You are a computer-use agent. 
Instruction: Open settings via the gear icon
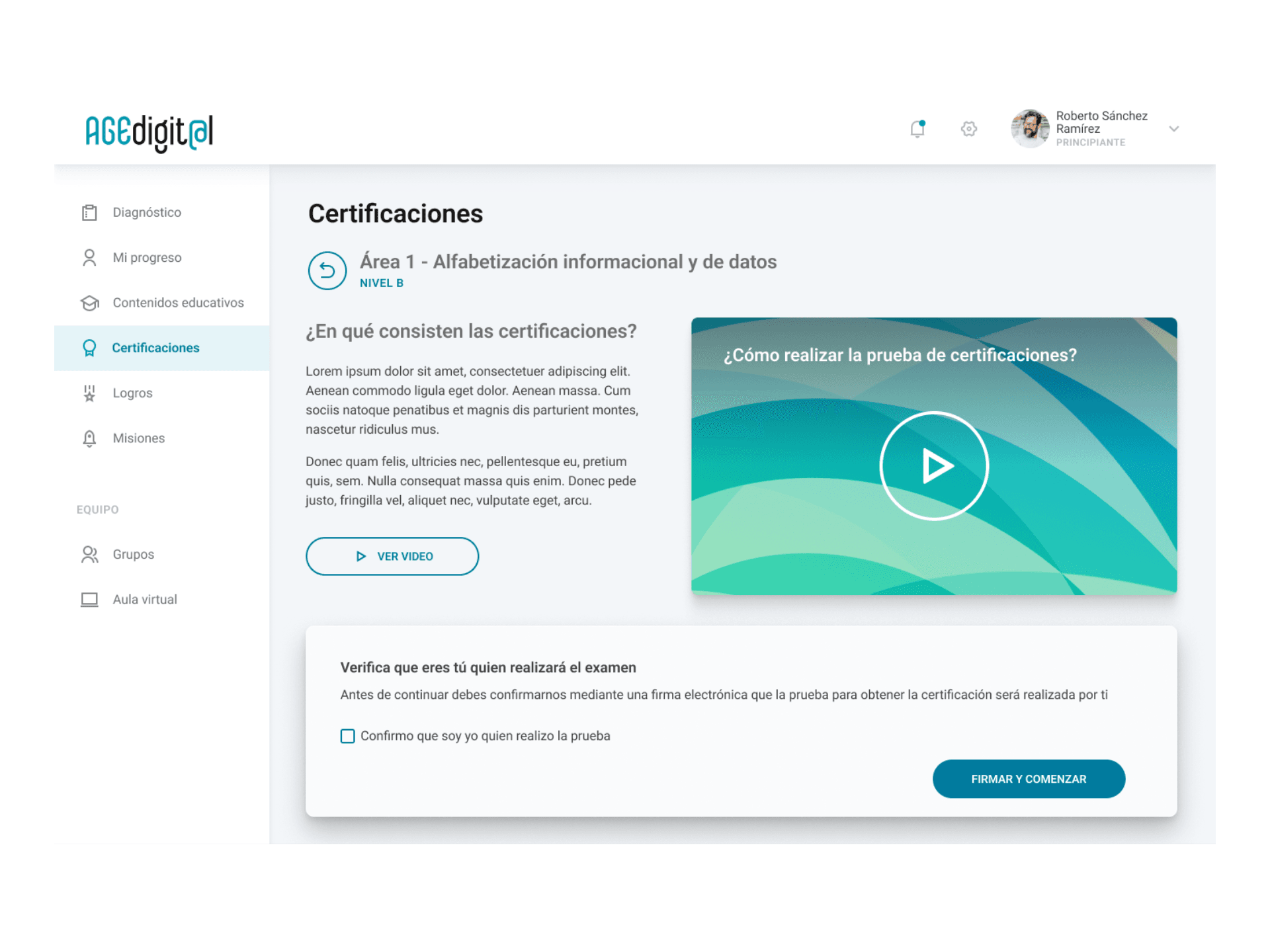(x=969, y=129)
